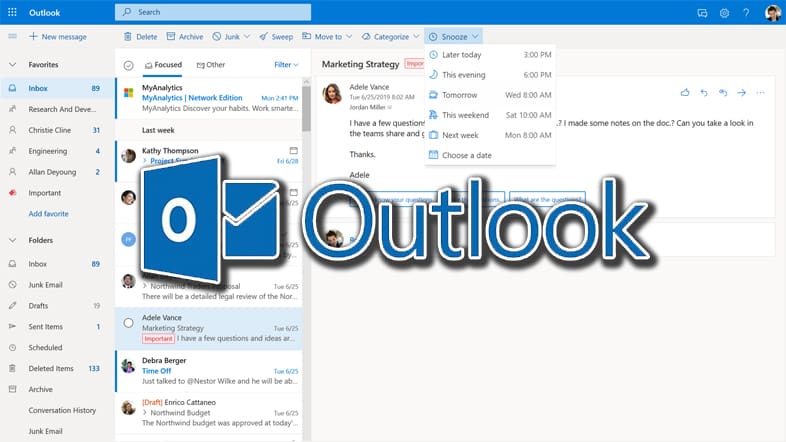Click the Outlook title in header
This screenshot has height=442, width=786.
(x=45, y=13)
